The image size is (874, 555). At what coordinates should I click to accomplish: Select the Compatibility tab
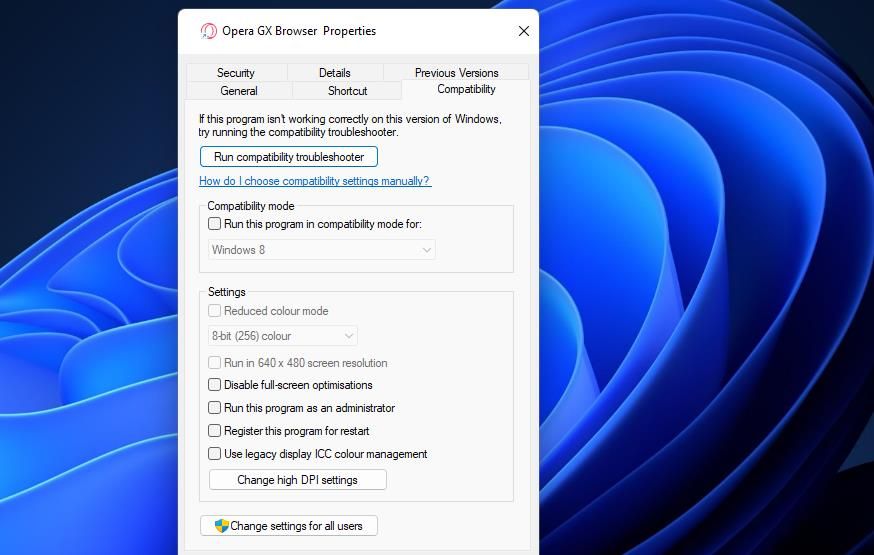click(466, 89)
